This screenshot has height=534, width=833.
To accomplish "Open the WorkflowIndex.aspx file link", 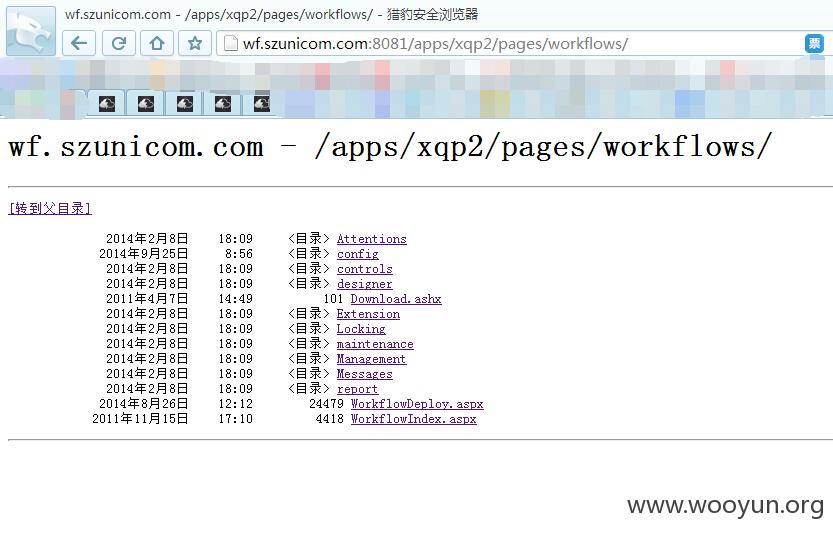I will pyautogui.click(x=413, y=419).
